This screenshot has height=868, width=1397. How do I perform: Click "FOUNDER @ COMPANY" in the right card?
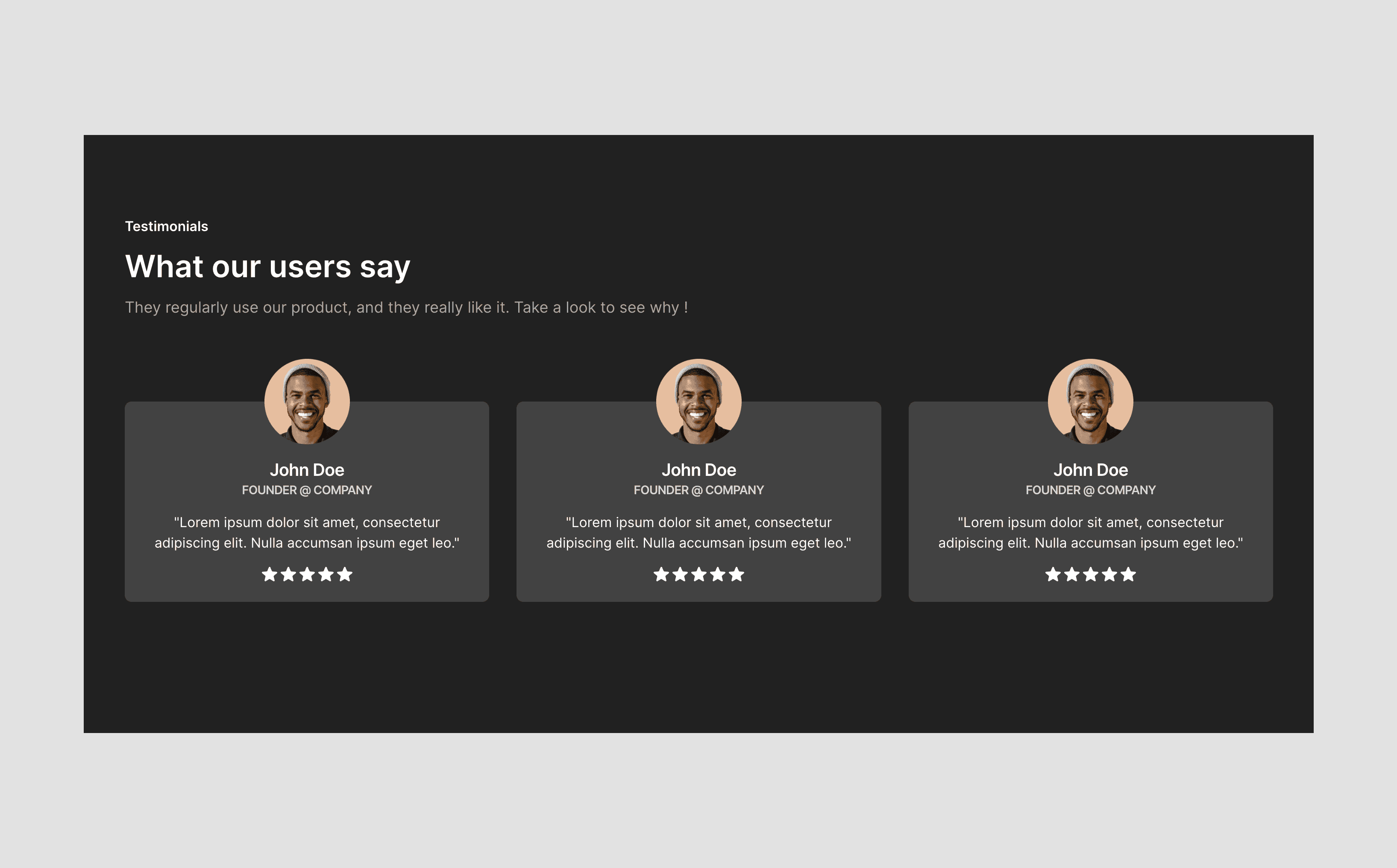pos(1090,490)
